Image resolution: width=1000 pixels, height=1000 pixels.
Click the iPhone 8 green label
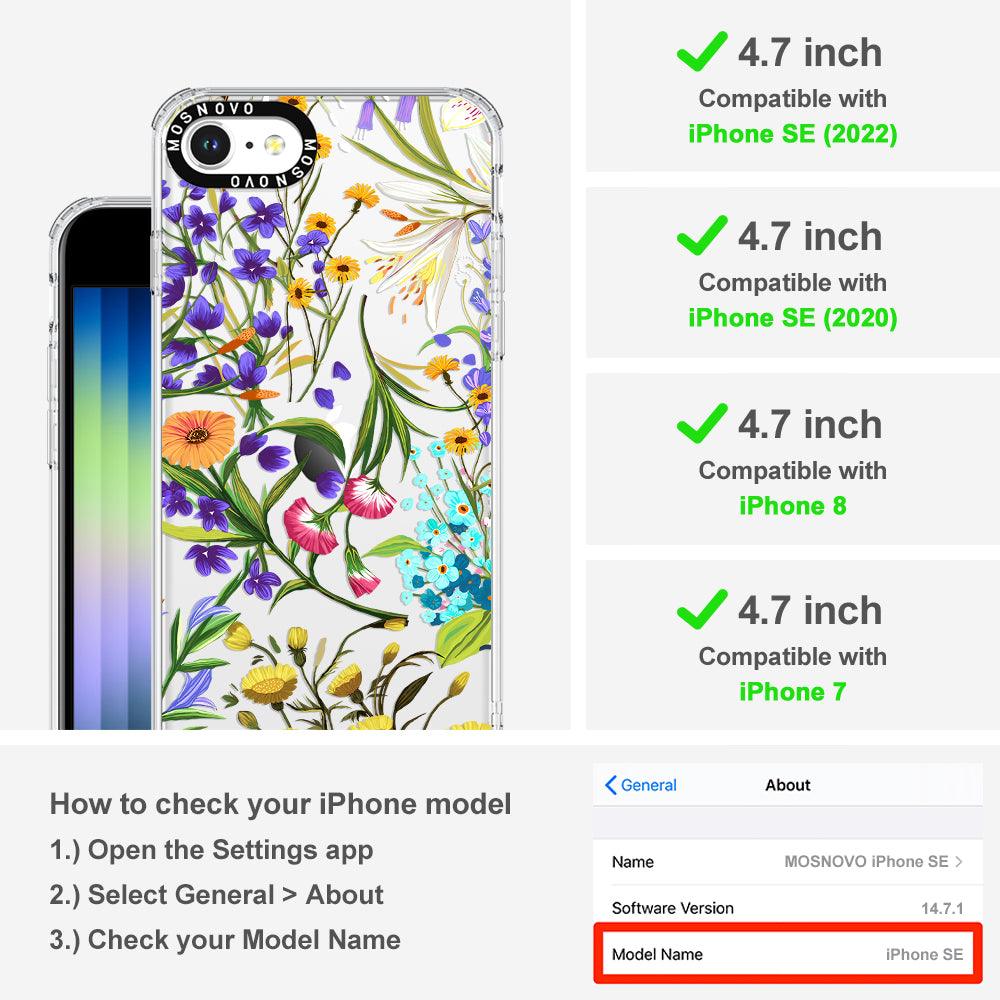(793, 506)
